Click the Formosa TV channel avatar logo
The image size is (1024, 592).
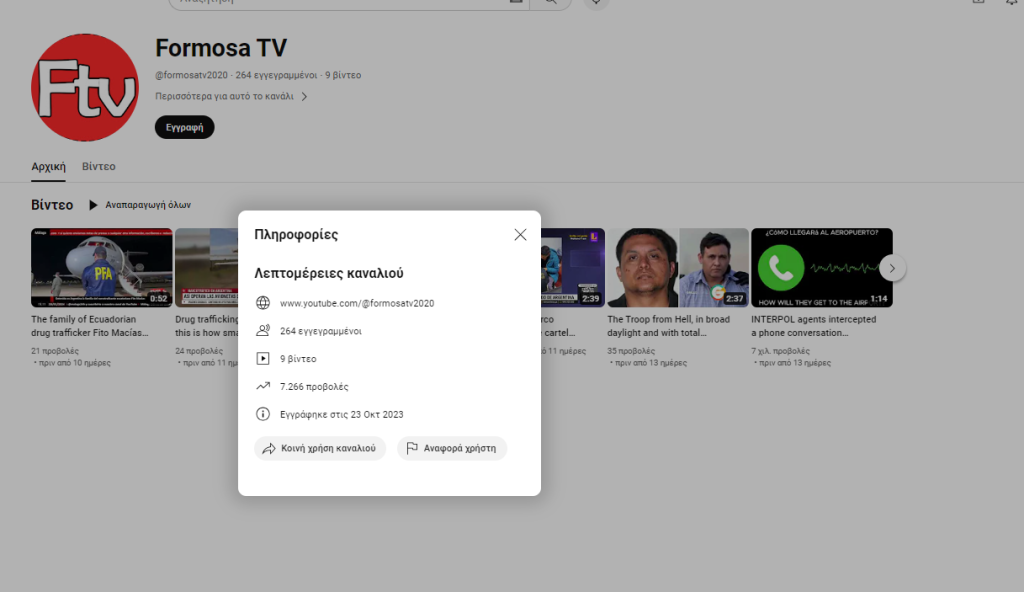[85, 88]
